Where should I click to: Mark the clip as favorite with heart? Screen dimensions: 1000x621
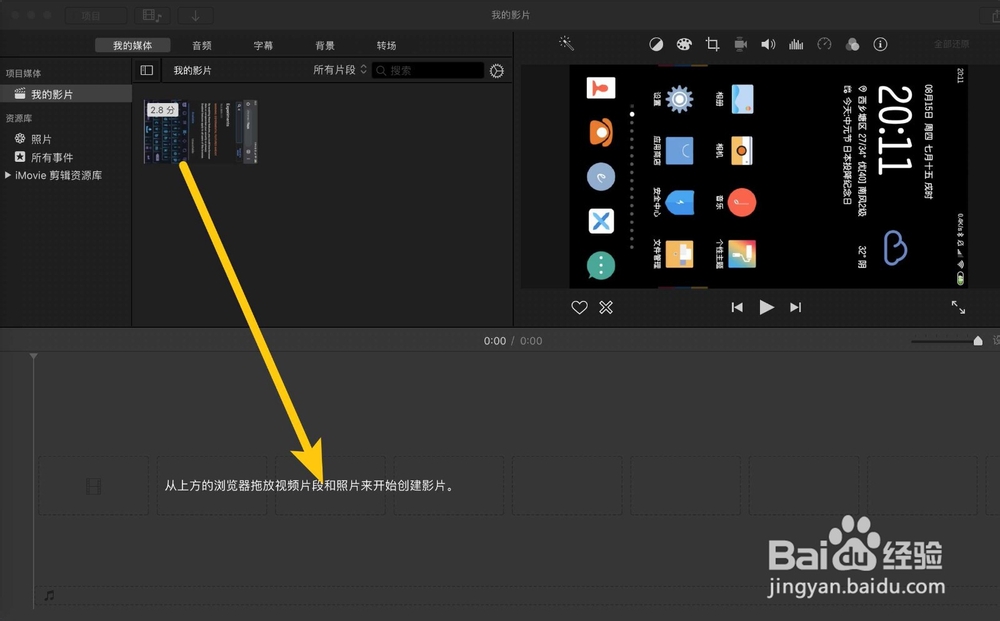click(x=579, y=307)
